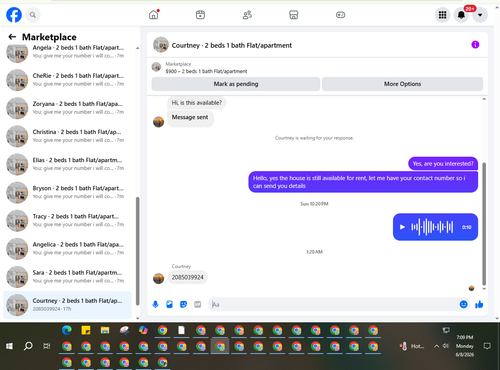Screen dimensions: 500x370
Task: Open the taskbar clock and date
Action: coord(465,346)
